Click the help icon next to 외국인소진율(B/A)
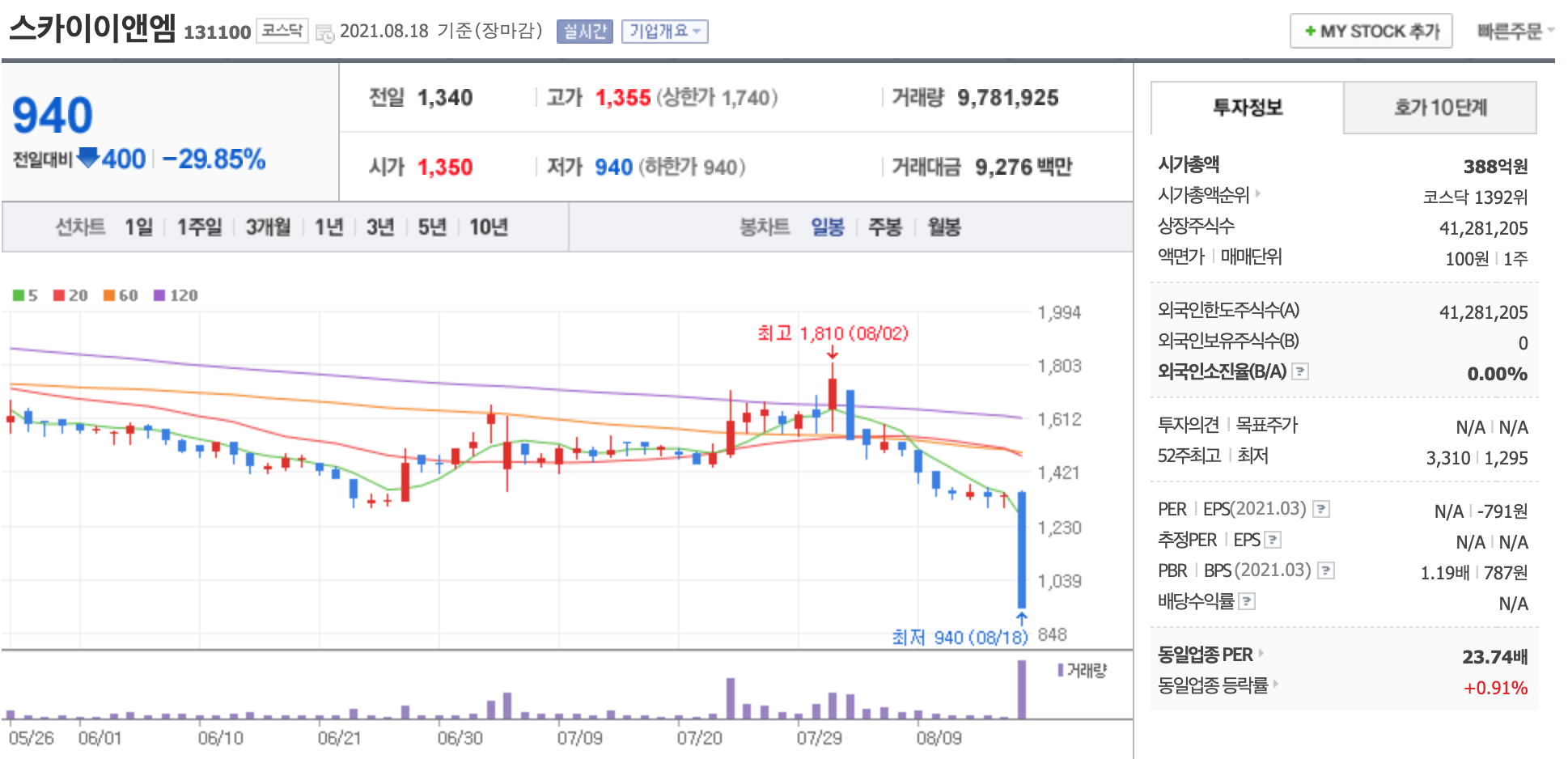The image size is (1568, 759). (x=1300, y=371)
